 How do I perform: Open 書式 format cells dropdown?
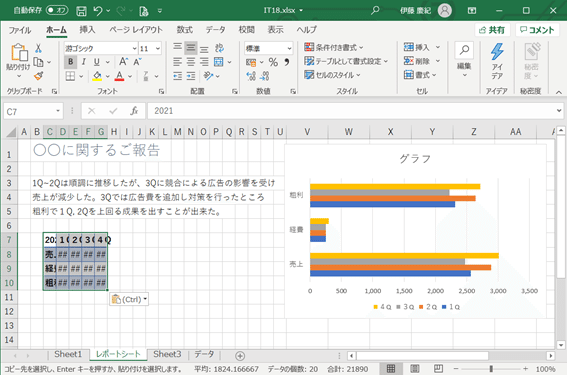coord(420,75)
